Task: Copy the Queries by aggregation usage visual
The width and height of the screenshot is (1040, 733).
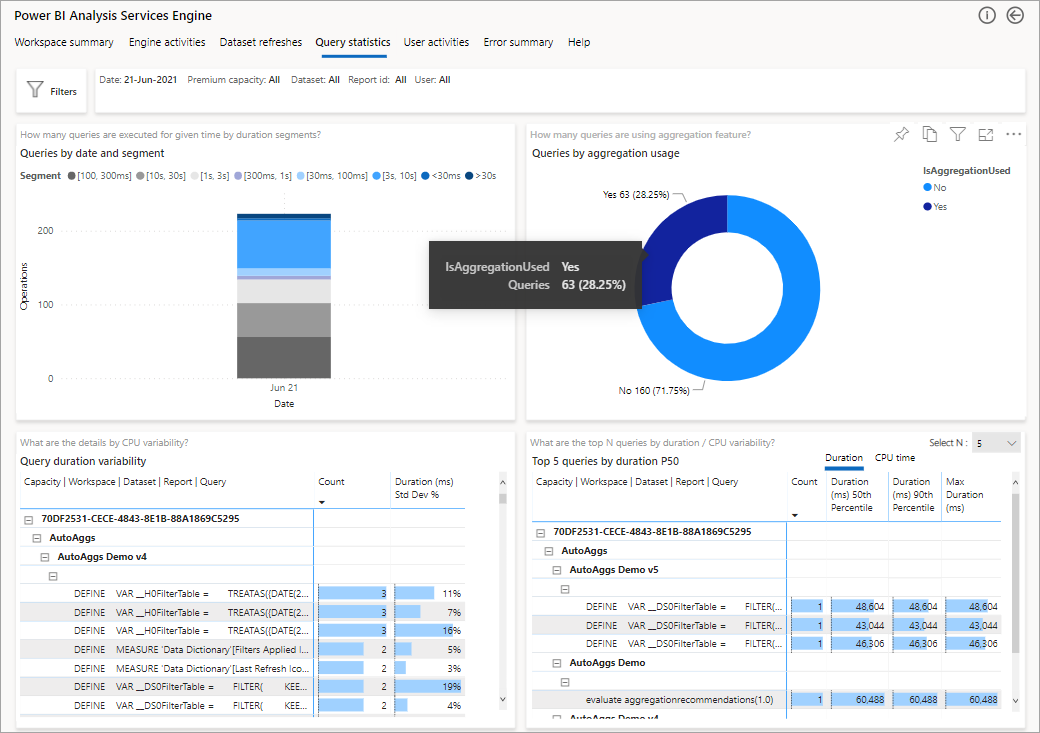Action: (x=929, y=134)
